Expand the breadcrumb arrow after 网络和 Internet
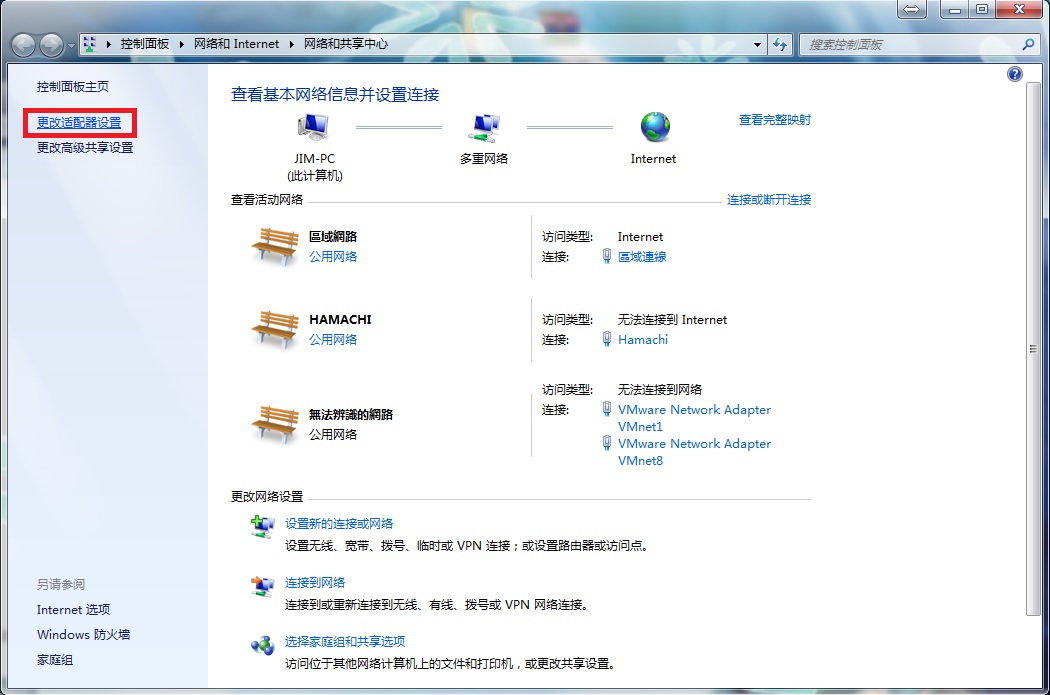 [x=292, y=45]
